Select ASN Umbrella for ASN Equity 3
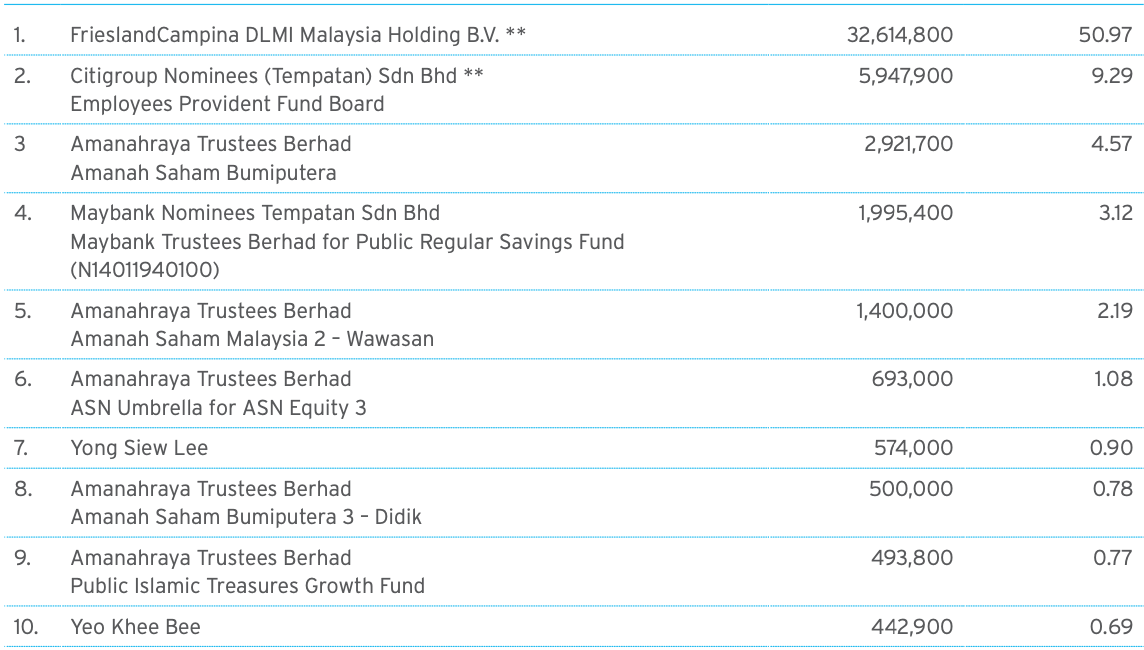The image size is (1144, 650). pos(218,408)
